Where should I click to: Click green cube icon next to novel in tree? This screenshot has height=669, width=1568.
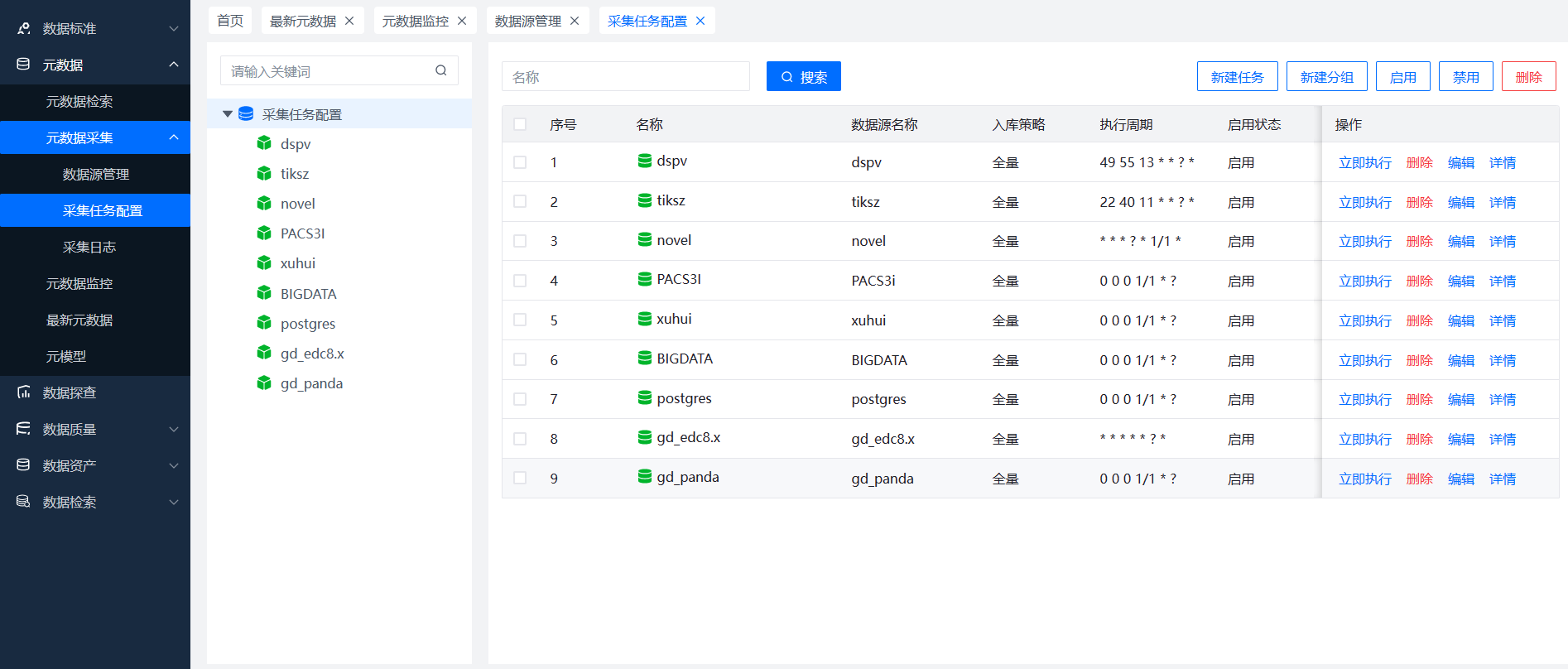coord(264,203)
